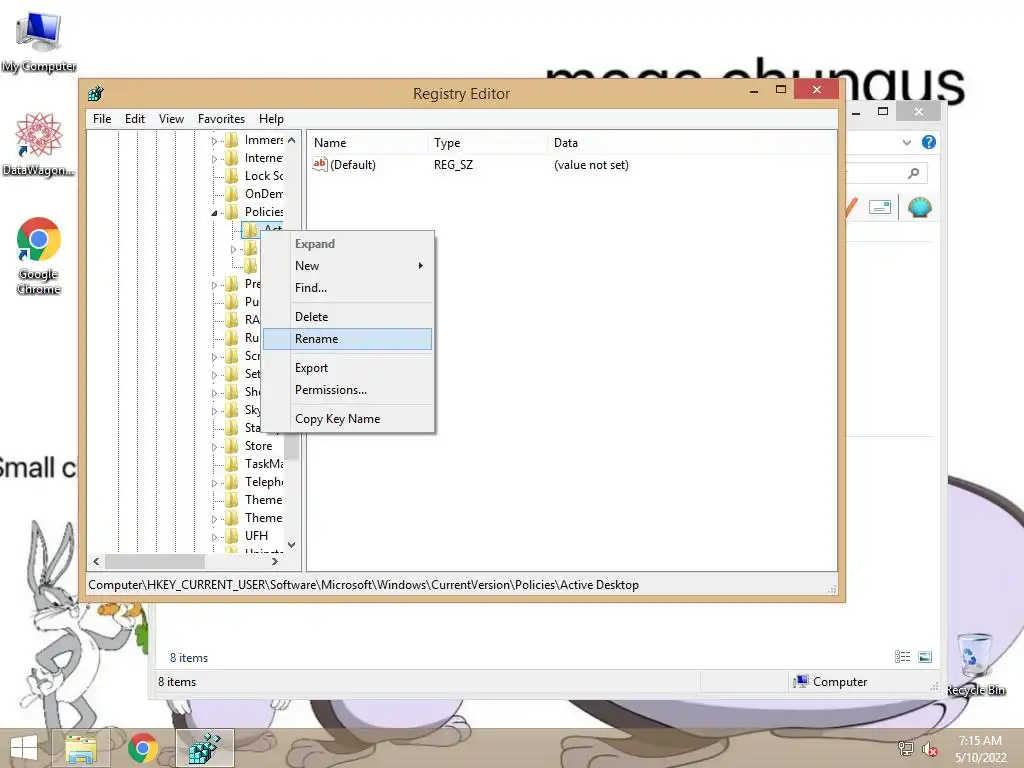The image size is (1024, 768).
Task: Switch Explorer to details view icon
Action: (x=903, y=657)
